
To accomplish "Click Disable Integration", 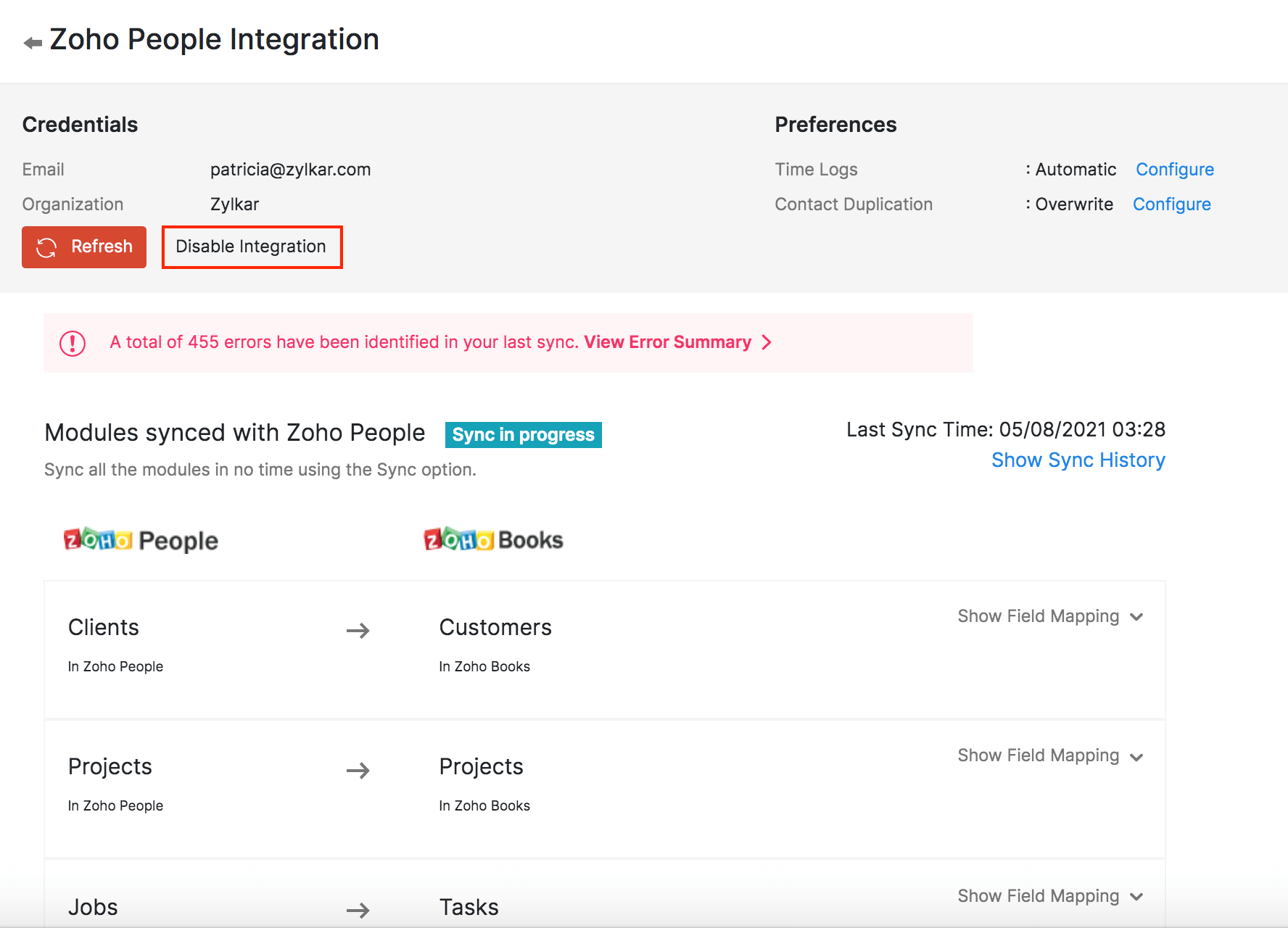I will 251,246.
